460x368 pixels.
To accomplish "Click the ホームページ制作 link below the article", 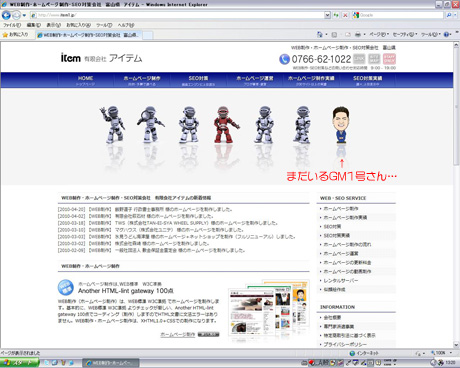I will click(x=178, y=334).
